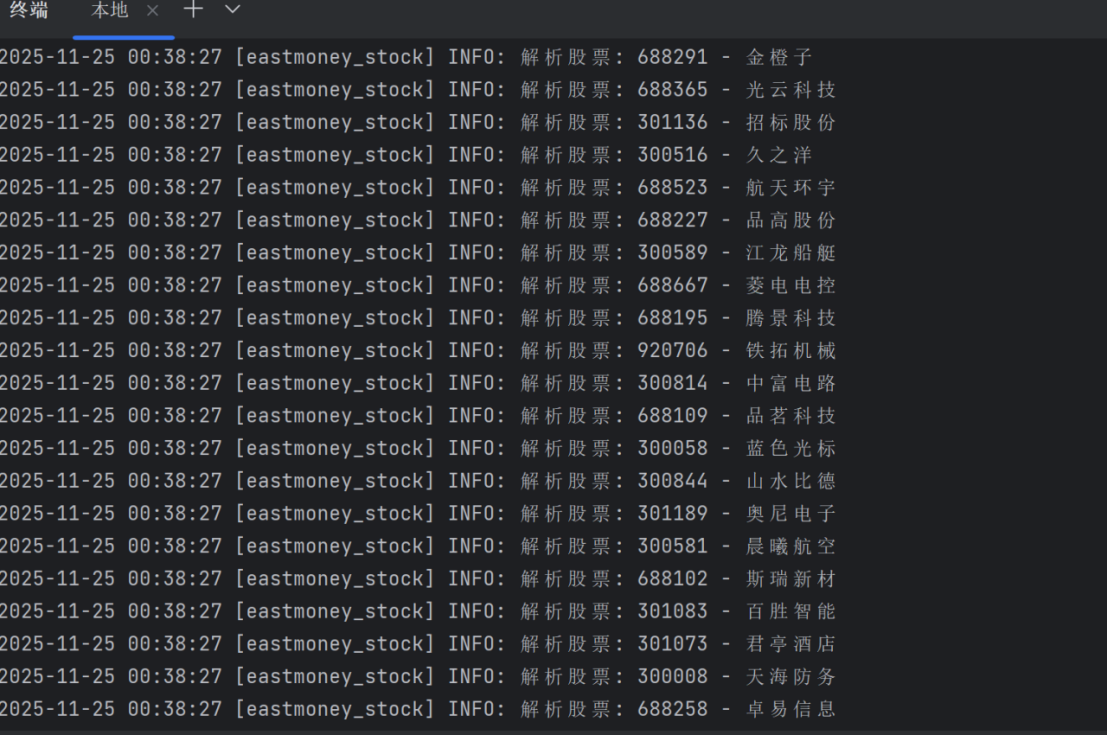Click log line for 300058 蓝色光标
The height and width of the screenshot is (736, 1108).
(x=418, y=449)
